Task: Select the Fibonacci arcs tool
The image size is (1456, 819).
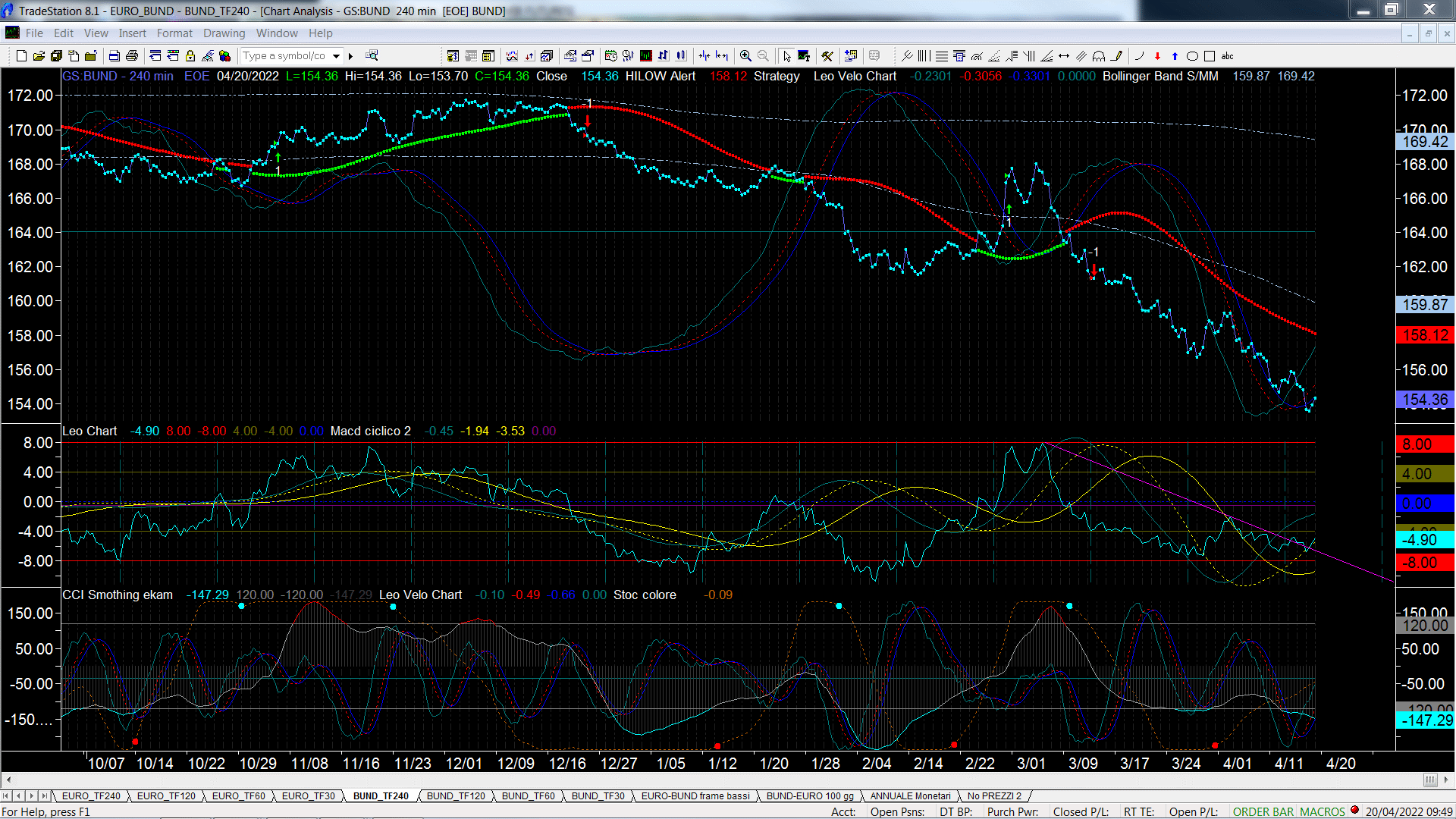Action: 977,56
